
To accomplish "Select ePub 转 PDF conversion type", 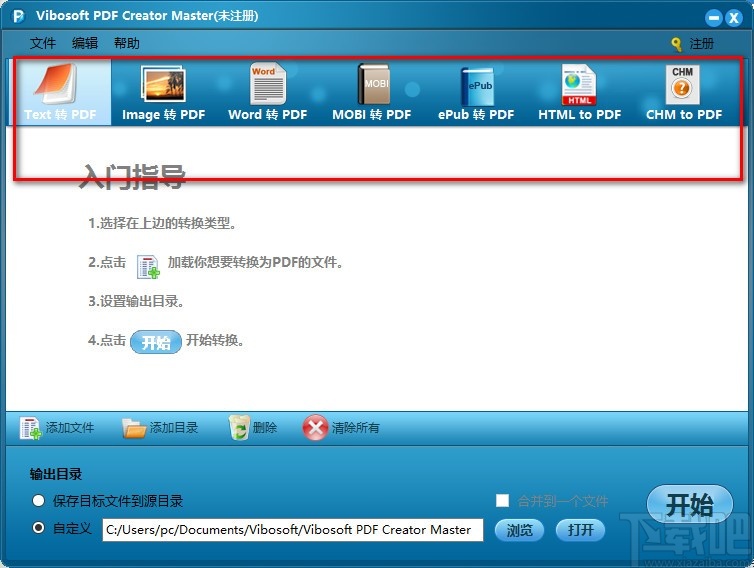I will (x=476, y=92).
